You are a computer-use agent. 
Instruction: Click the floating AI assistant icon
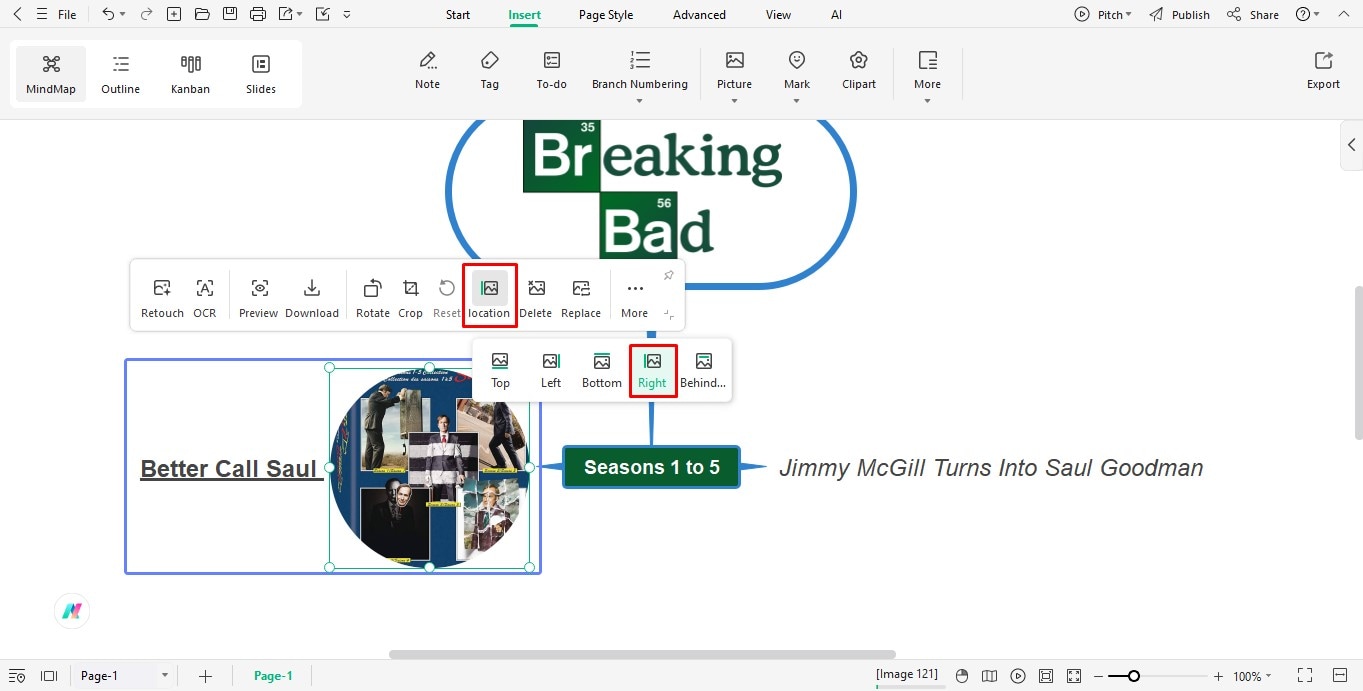[72, 611]
